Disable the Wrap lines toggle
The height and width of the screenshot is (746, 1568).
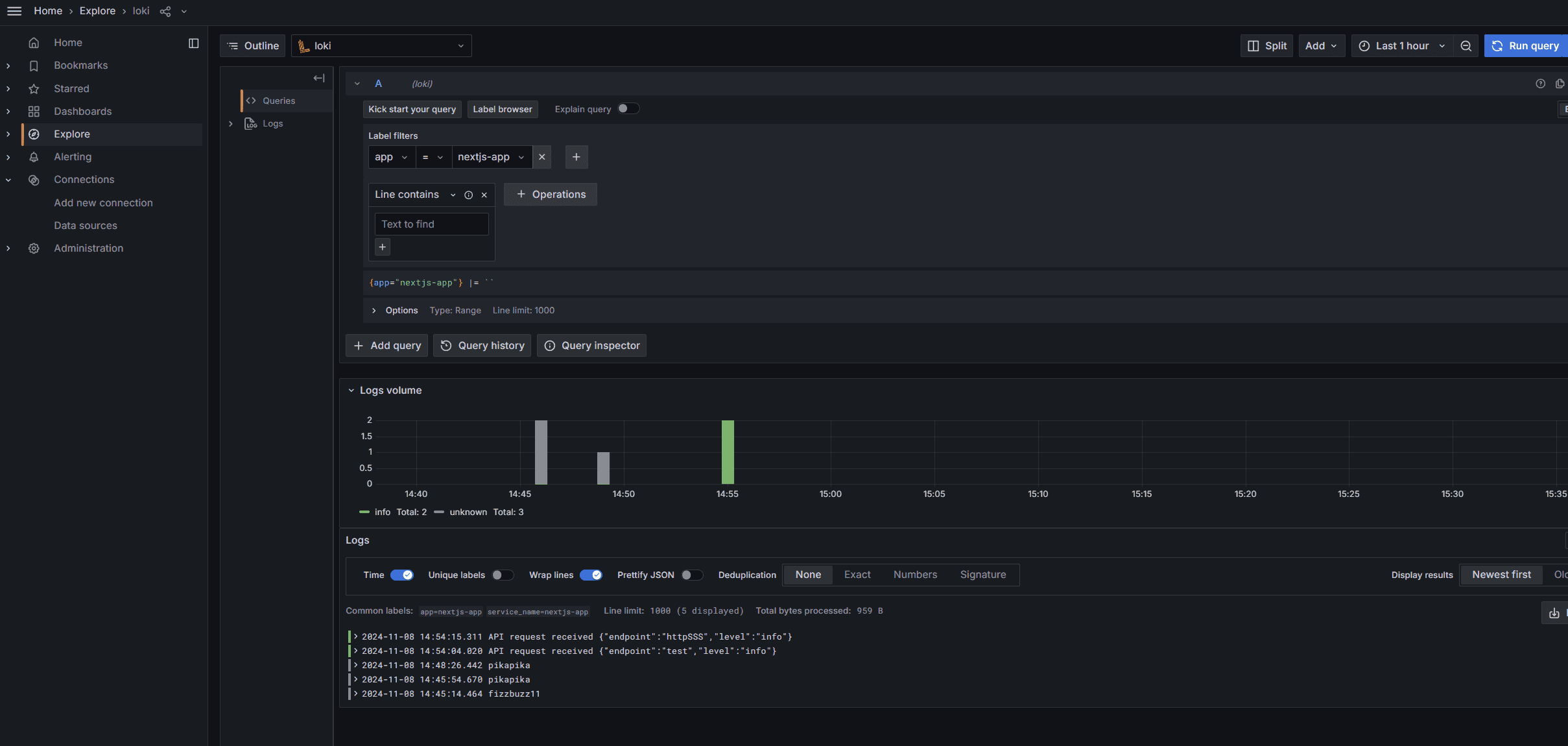coord(589,575)
